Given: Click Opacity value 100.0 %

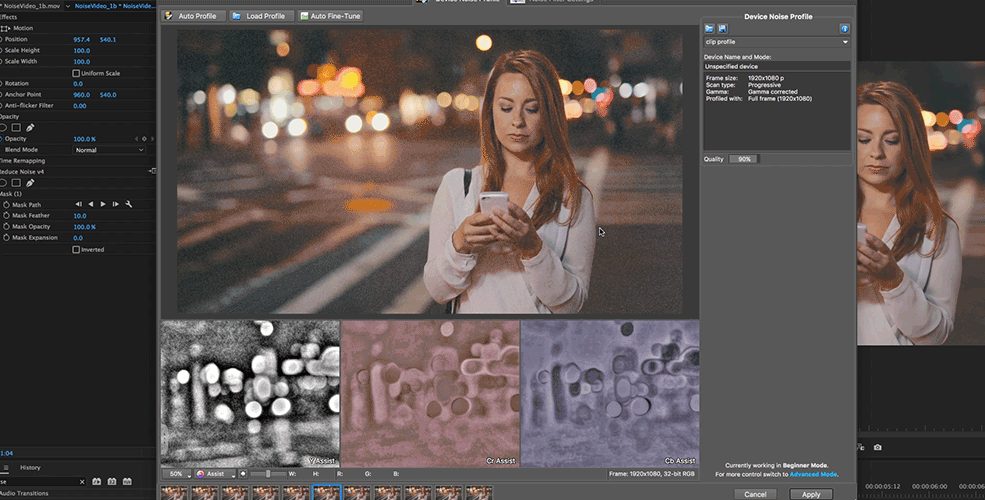Looking at the screenshot, I should 84,139.
